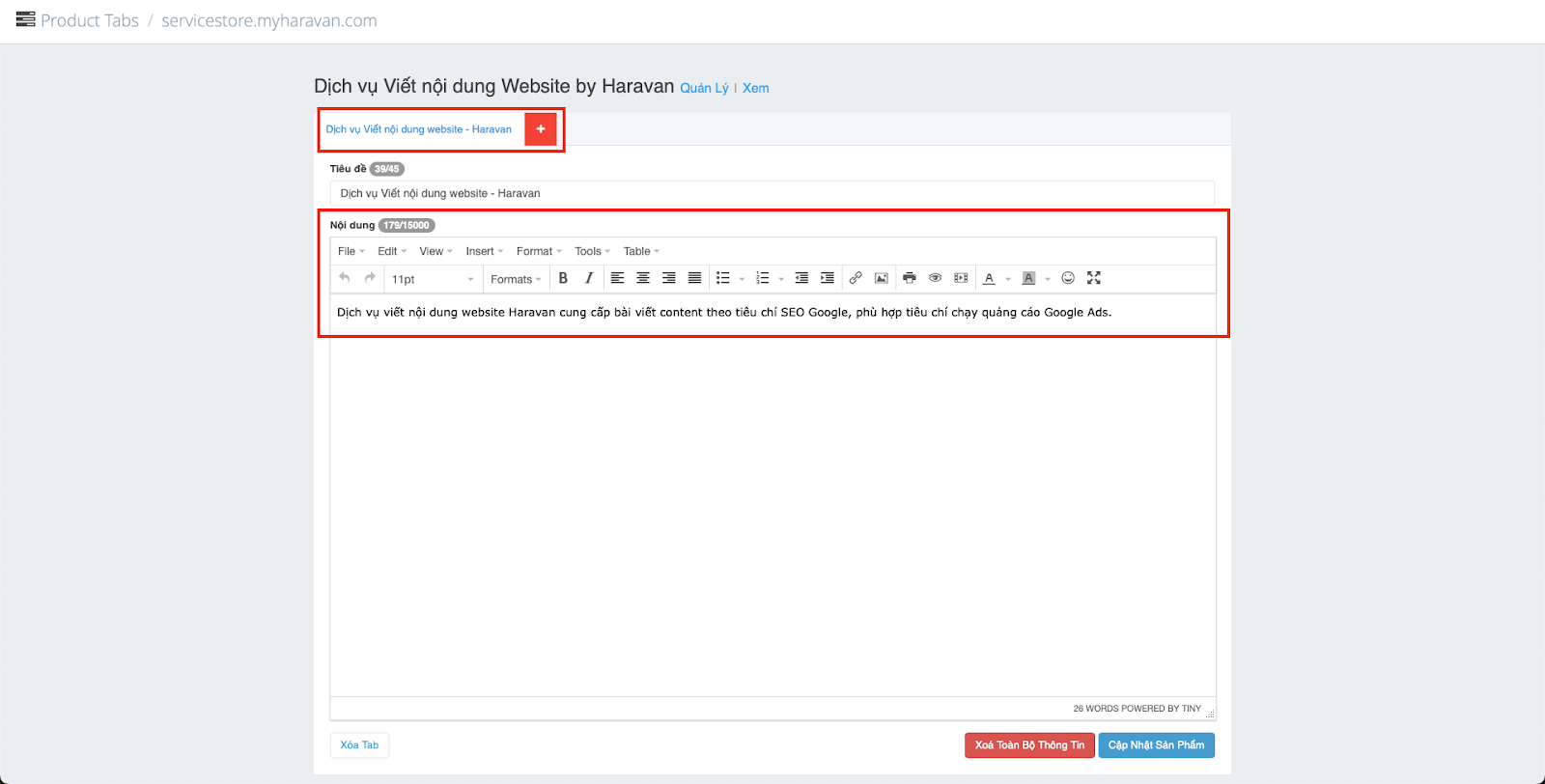Click the 'Xoá Toàn Bộ Thông Tin' button
This screenshot has height=784, width=1545.
[1029, 745]
